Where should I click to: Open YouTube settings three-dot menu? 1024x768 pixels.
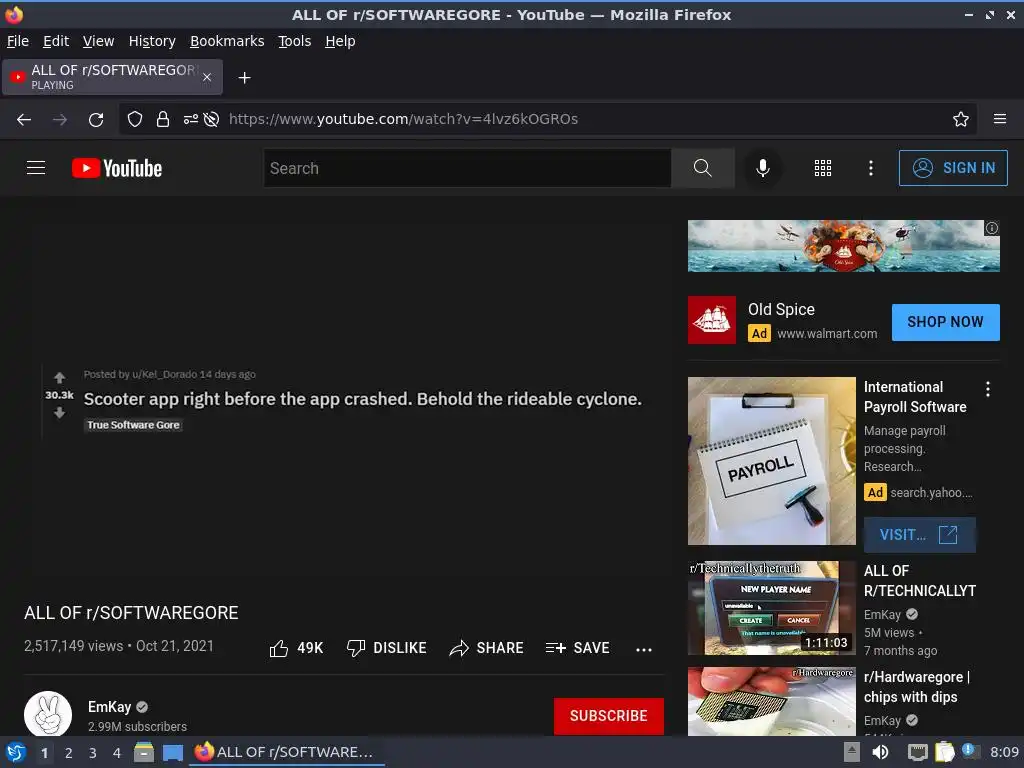coord(871,168)
